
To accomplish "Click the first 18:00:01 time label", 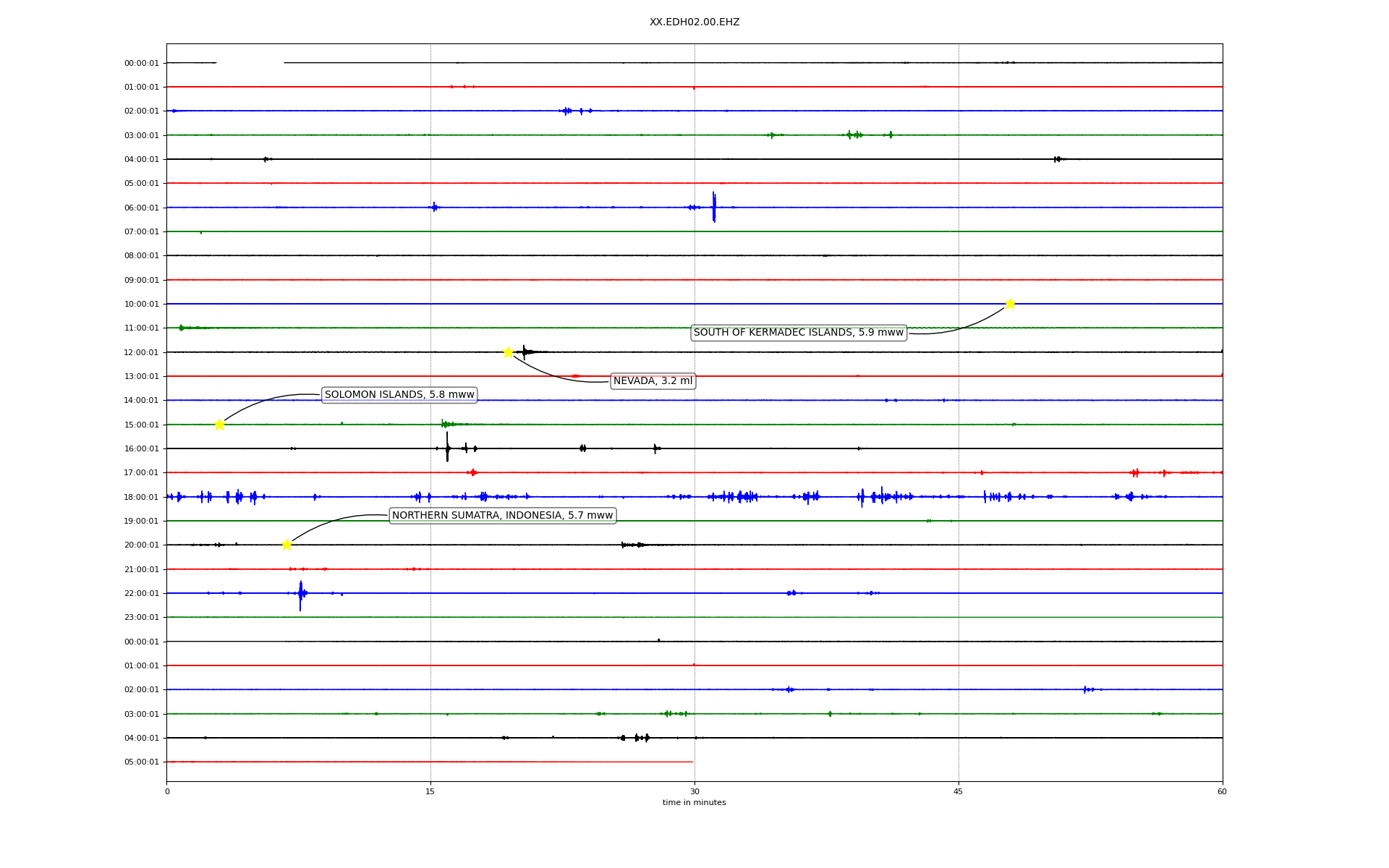I will (x=141, y=497).
